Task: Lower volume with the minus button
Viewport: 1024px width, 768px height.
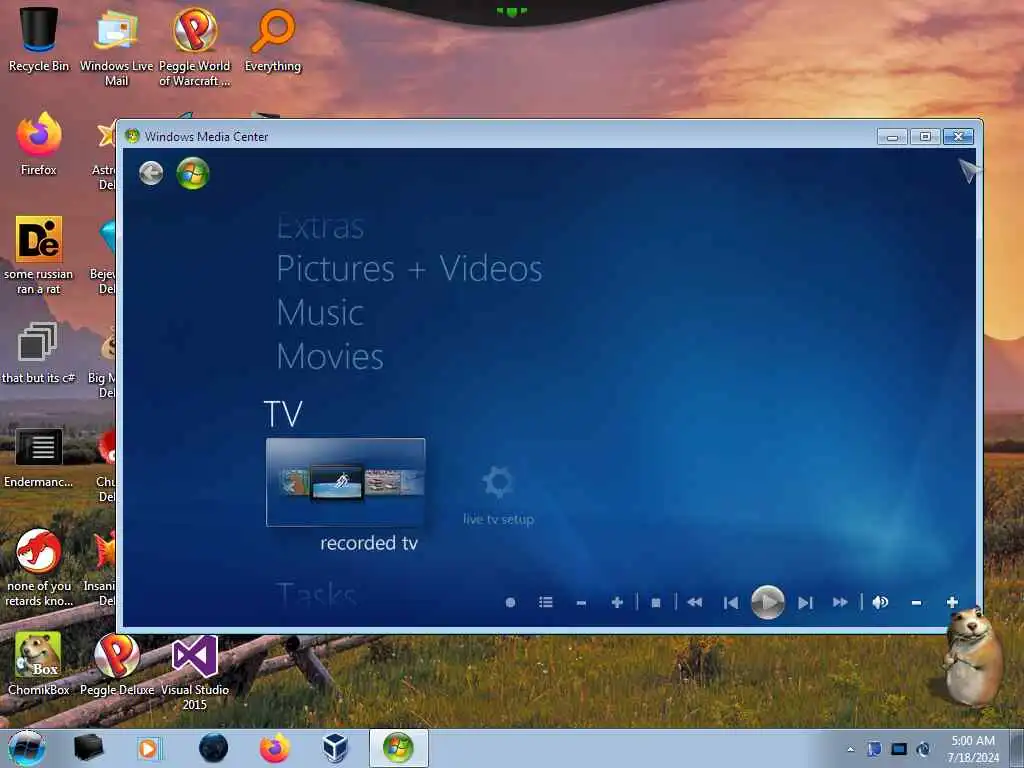Action: pos(916,602)
